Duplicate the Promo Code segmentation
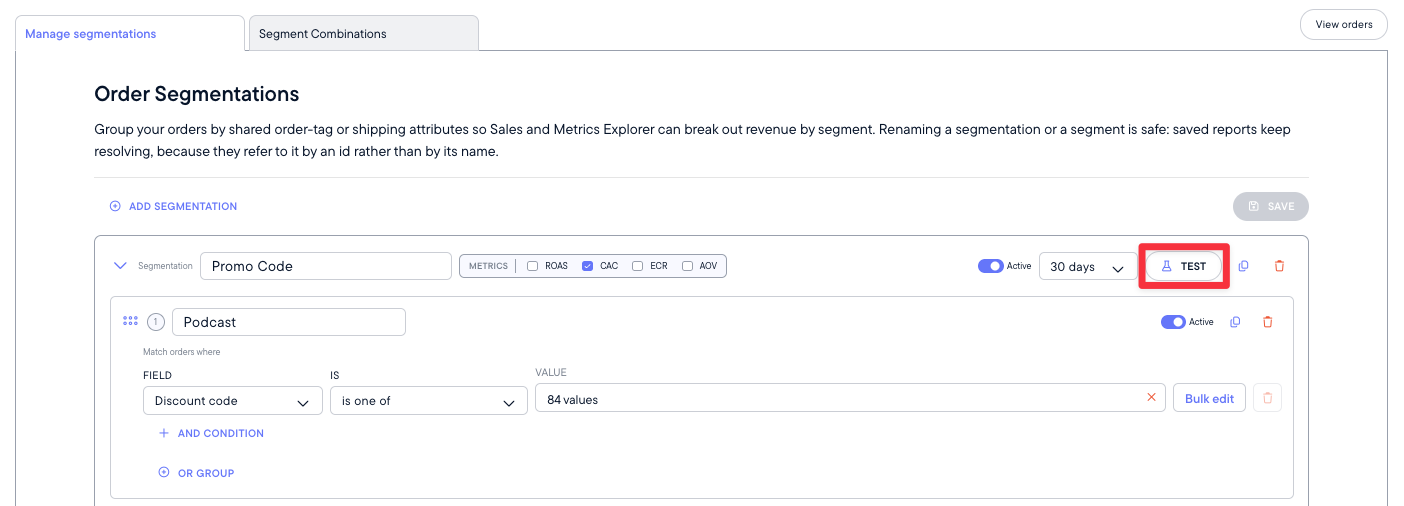The width and height of the screenshot is (1404, 506). 1244,266
